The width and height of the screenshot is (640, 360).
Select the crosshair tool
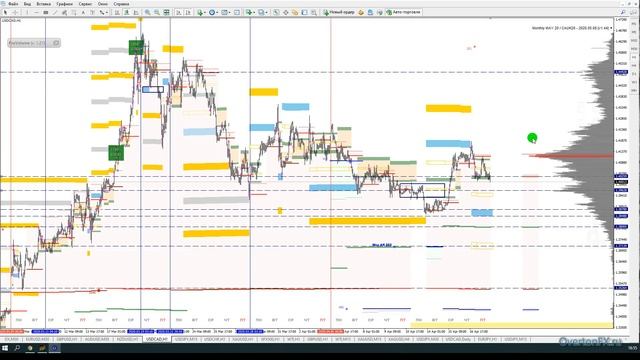(x=15, y=12)
